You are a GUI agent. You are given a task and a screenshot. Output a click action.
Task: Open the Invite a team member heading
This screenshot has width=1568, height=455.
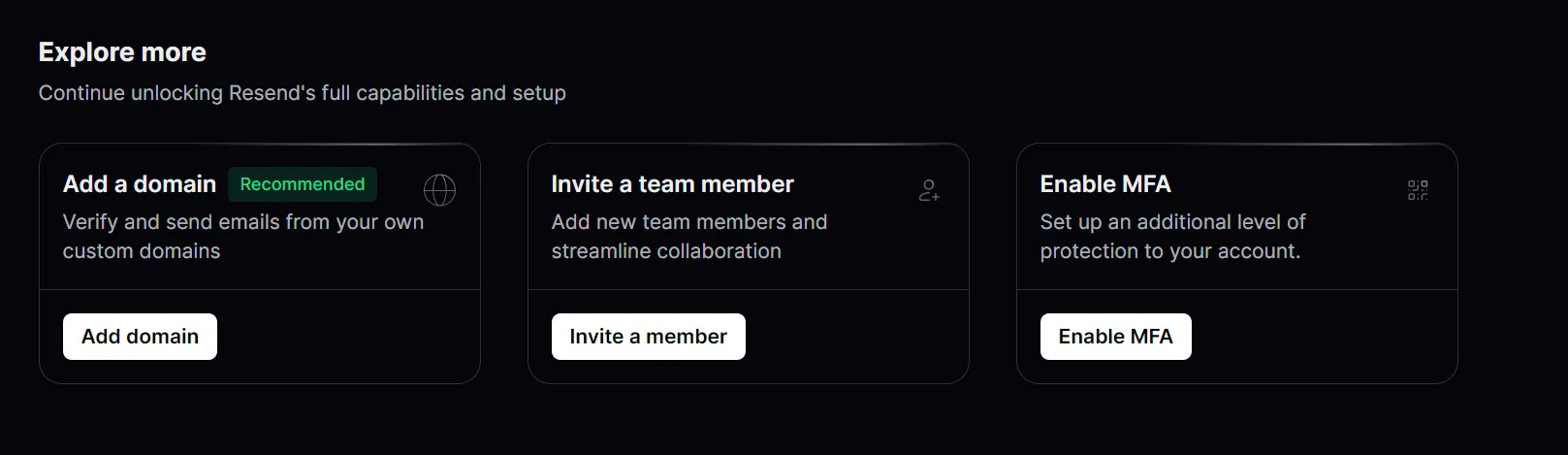[x=672, y=184]
